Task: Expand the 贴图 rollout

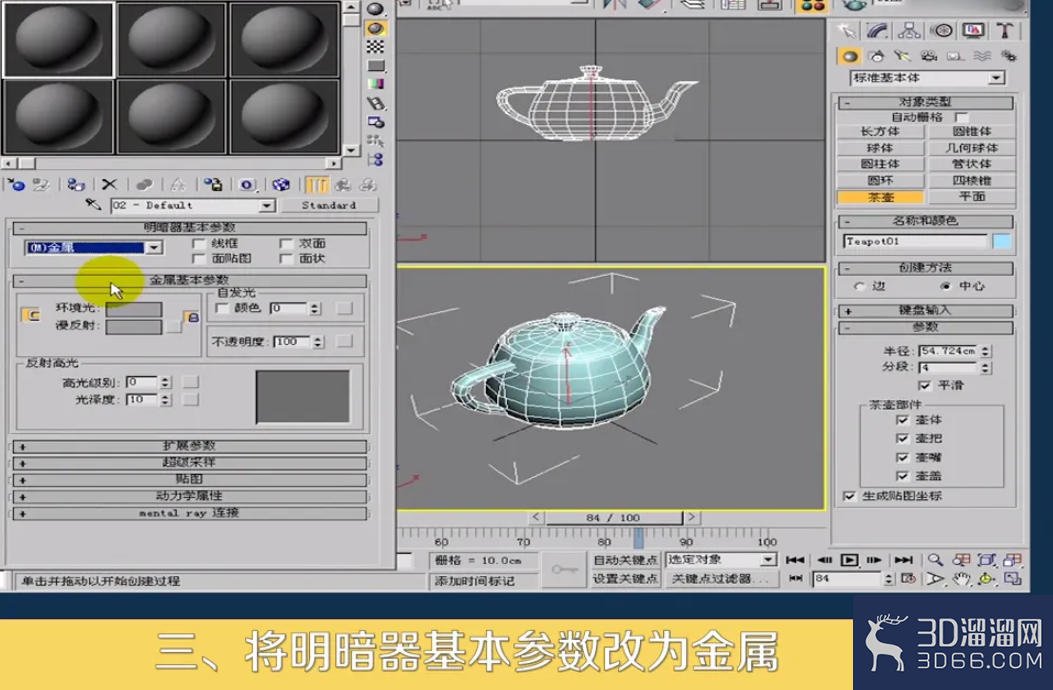Action: tap(189, 480)
